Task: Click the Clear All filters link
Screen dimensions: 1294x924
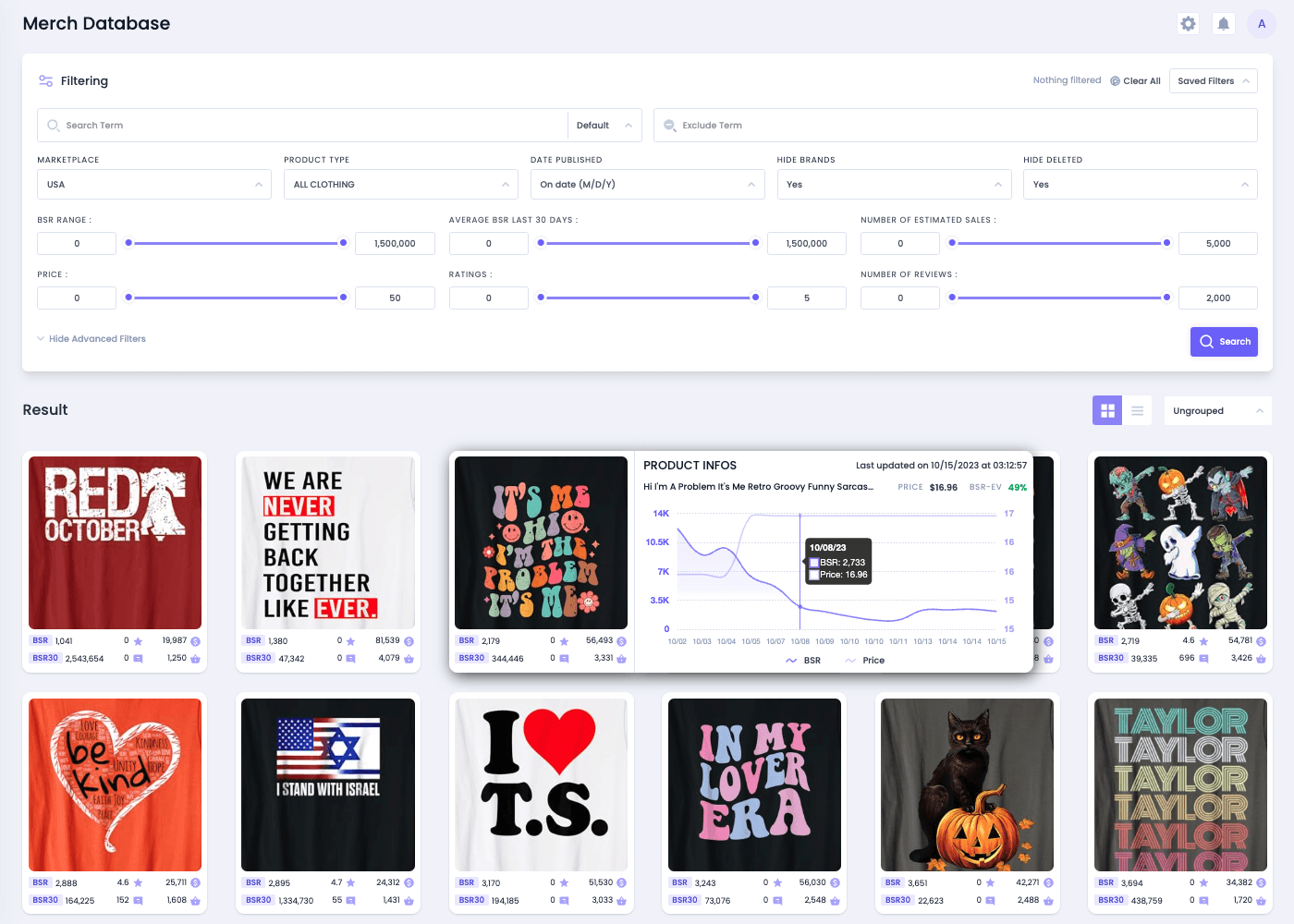Action: 1135,81
